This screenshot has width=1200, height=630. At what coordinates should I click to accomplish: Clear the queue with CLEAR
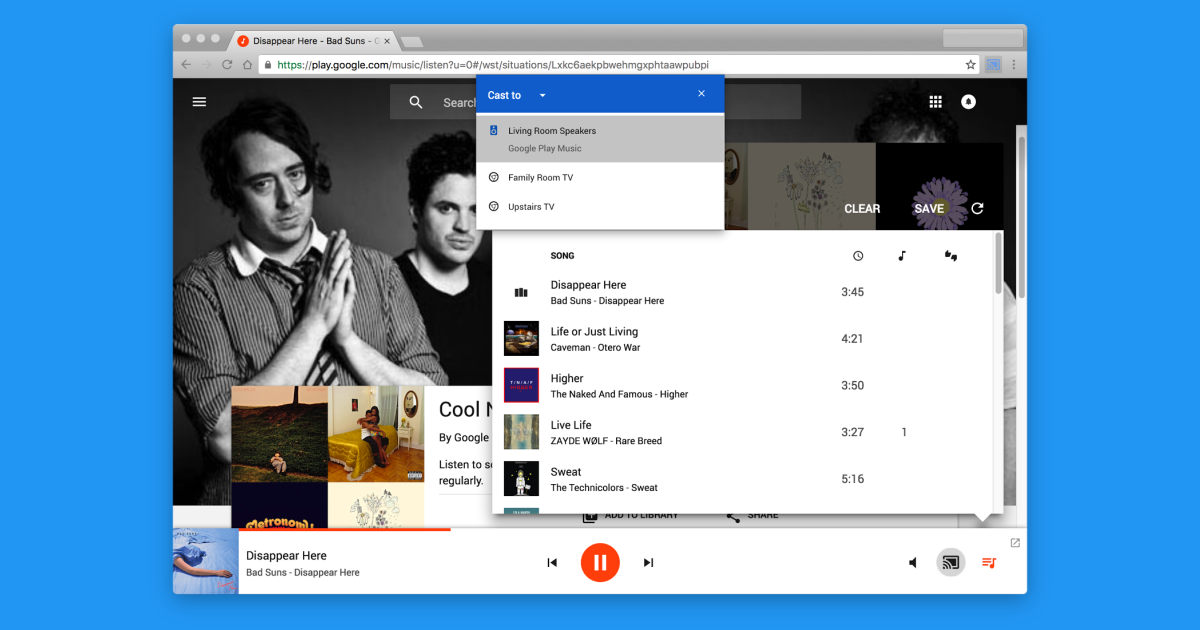click(862, 209)
